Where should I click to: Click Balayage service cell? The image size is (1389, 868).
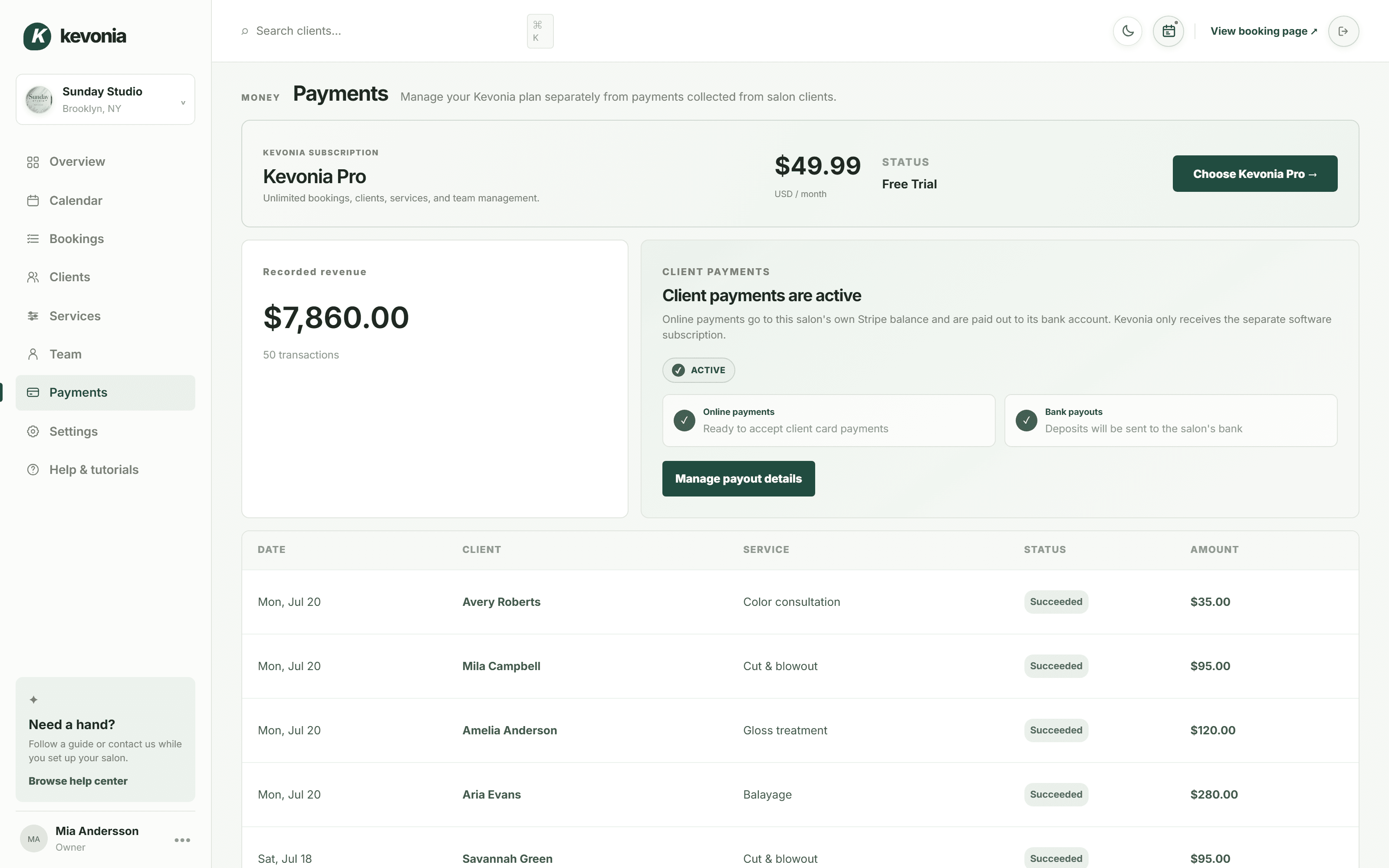(x=767, y=795)
